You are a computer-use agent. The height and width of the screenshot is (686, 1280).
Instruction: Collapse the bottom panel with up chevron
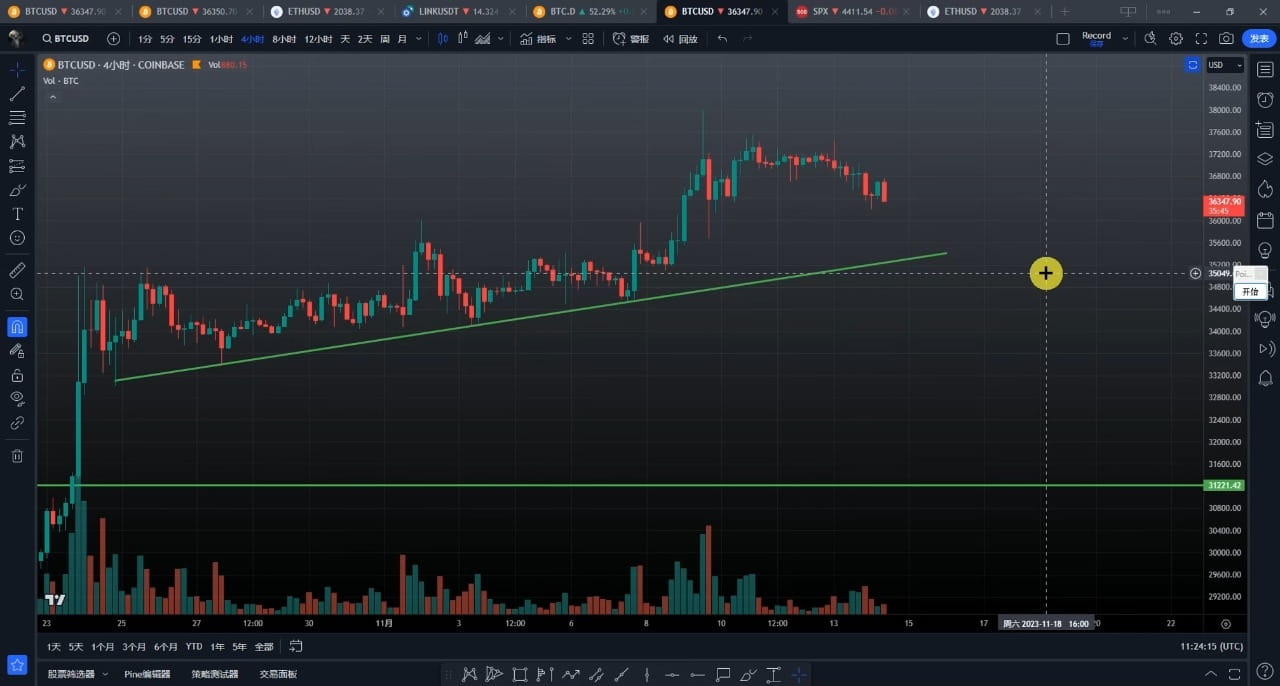[x=1211, y=674]
